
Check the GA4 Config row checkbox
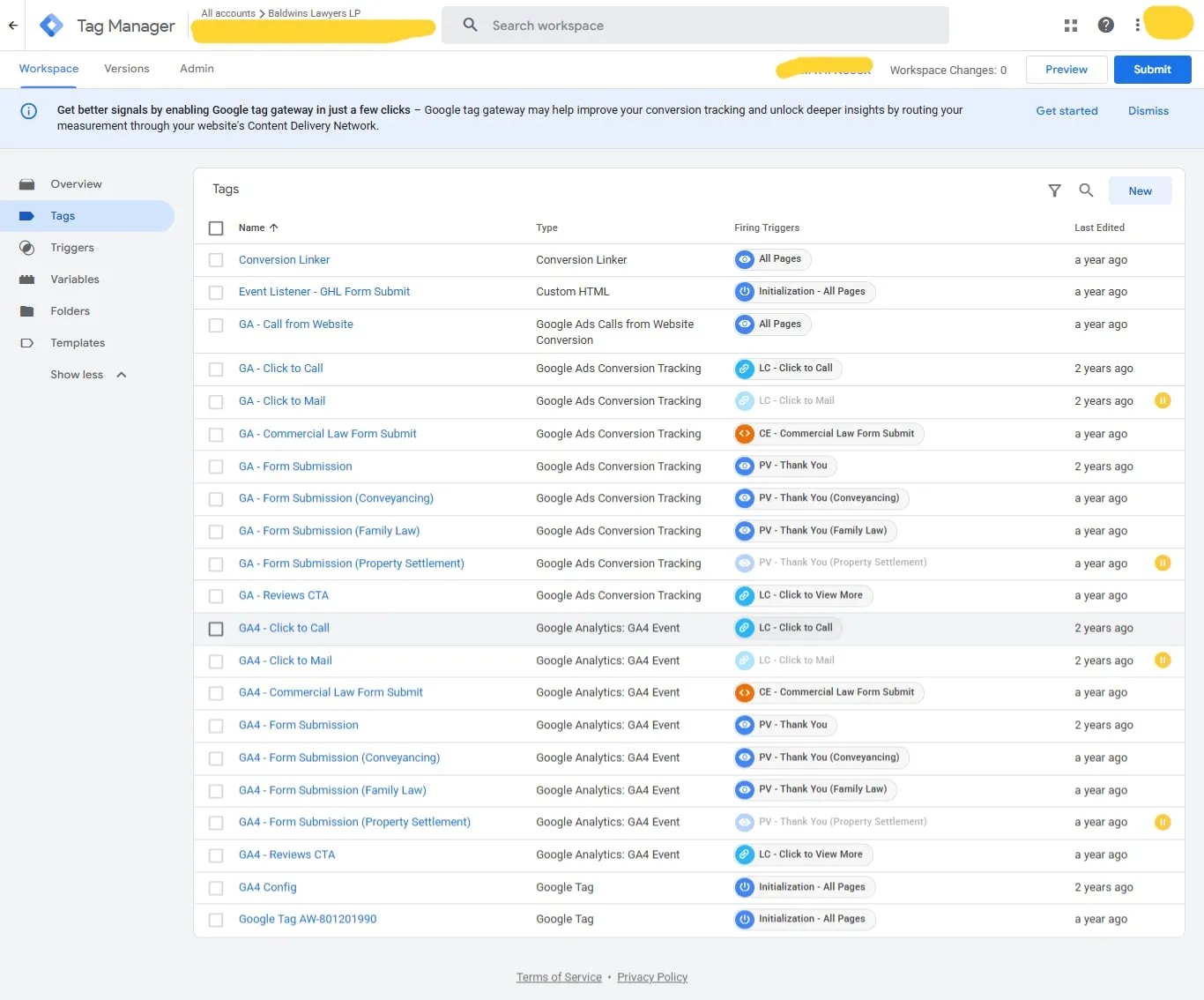coord(216,888)
